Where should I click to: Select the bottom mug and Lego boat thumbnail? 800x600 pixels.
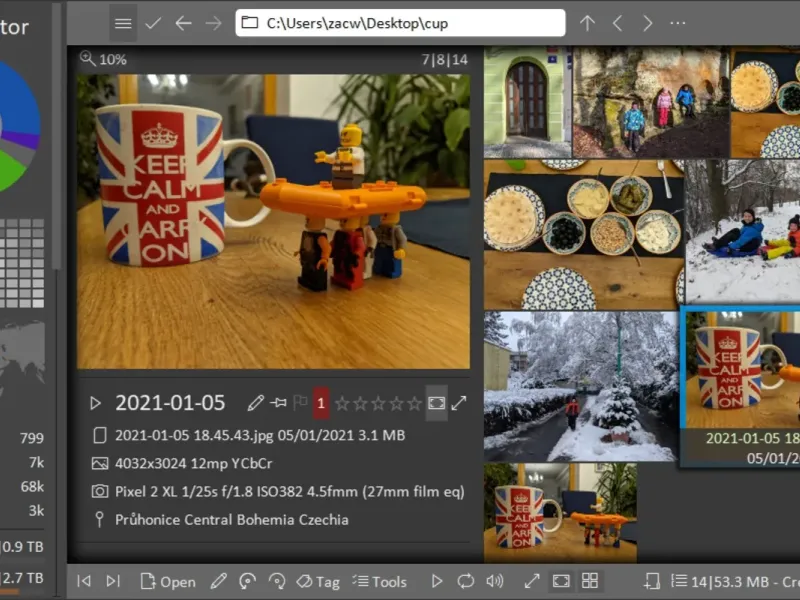560,513
